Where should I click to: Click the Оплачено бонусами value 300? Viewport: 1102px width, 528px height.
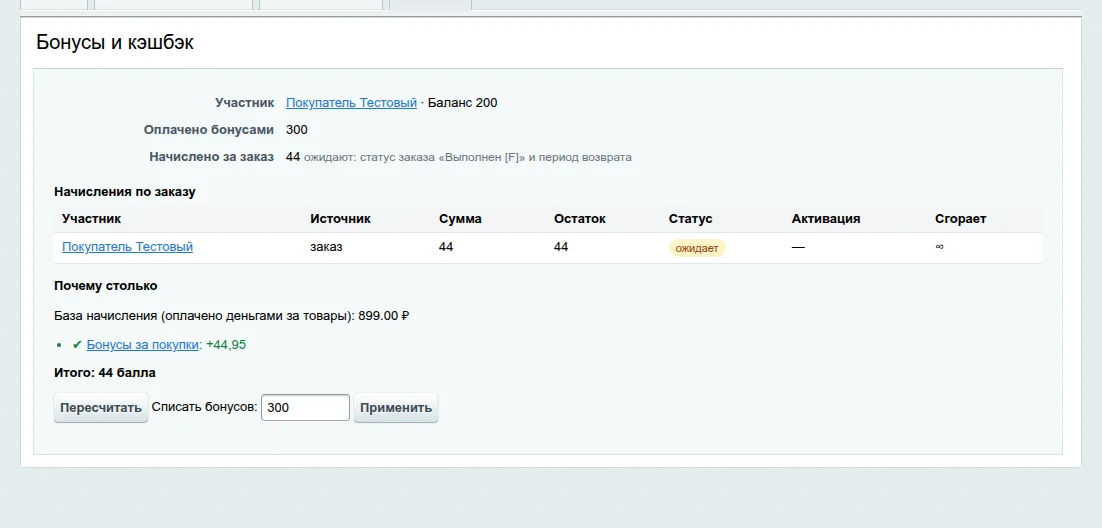297,130
